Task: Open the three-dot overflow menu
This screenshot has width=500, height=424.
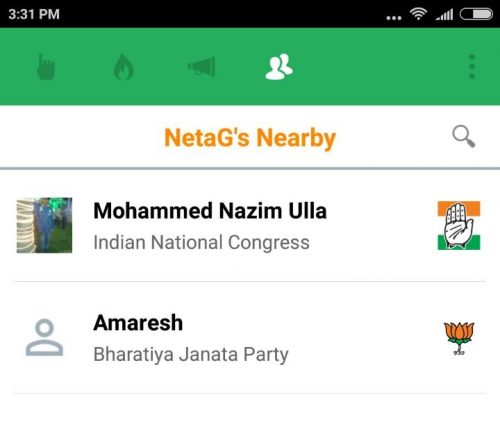Action: [x=472, y=67]
